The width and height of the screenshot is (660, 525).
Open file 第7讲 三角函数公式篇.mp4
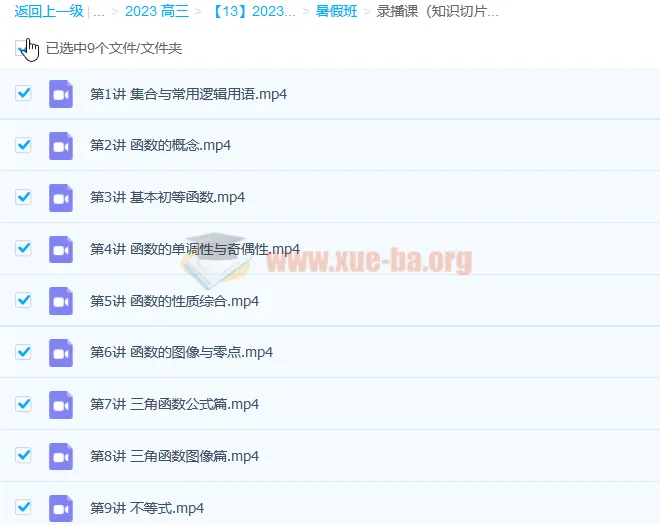pos(174,404)
